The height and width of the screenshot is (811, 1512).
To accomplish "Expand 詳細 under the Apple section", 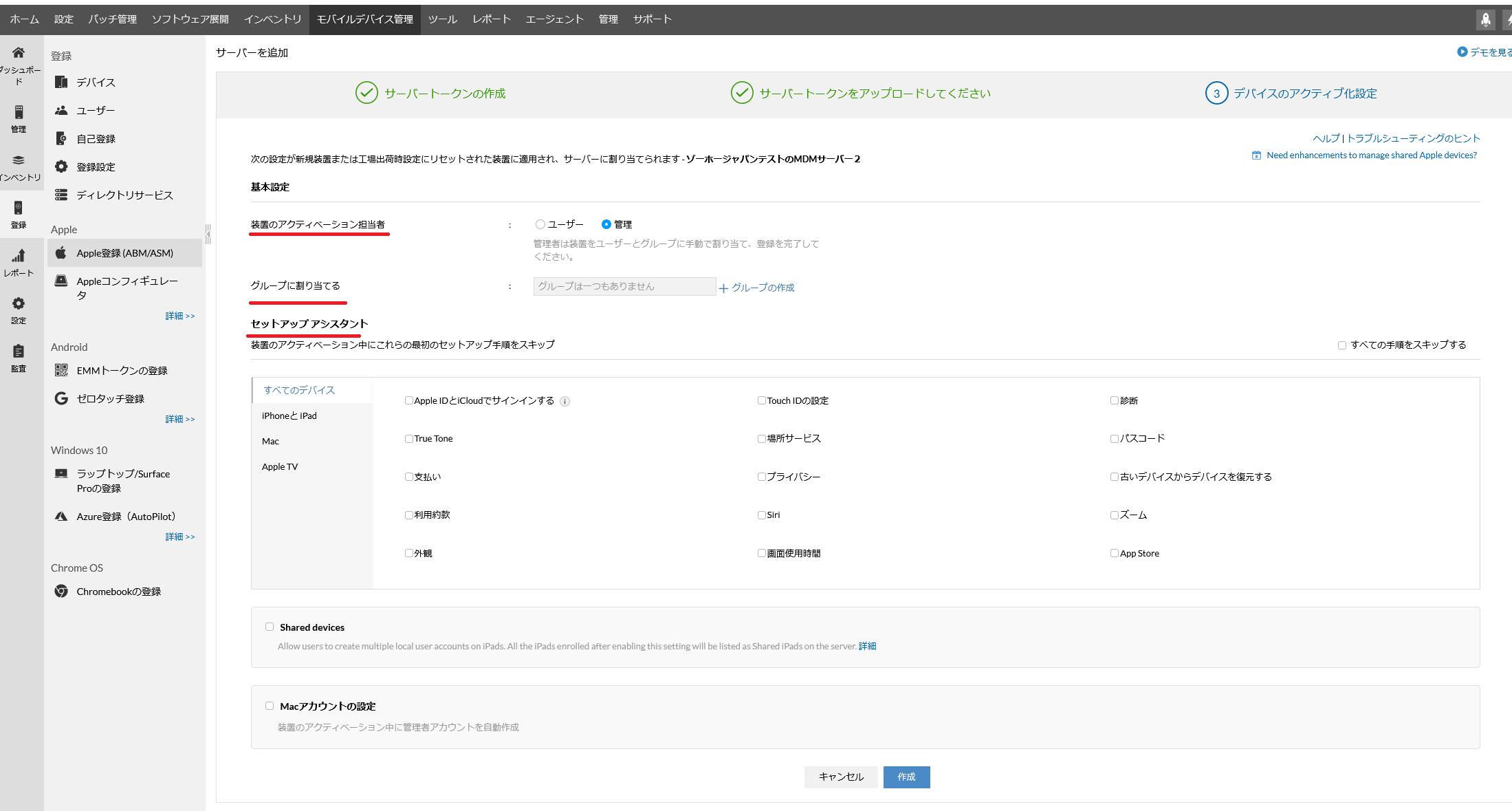I will coord(180,315).
